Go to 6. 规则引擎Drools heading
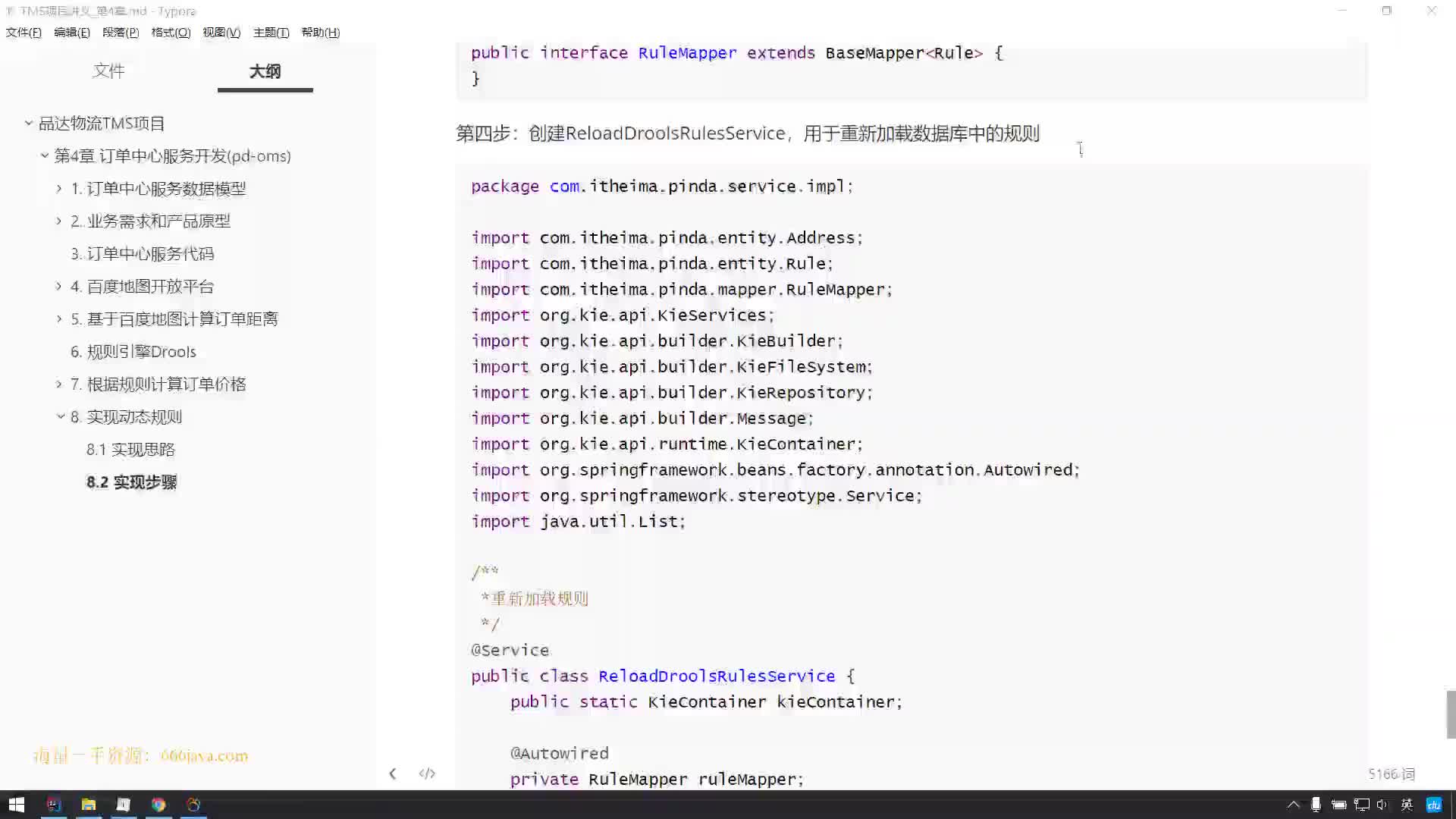Viewport: 1456px width, 819px height. 133,351
